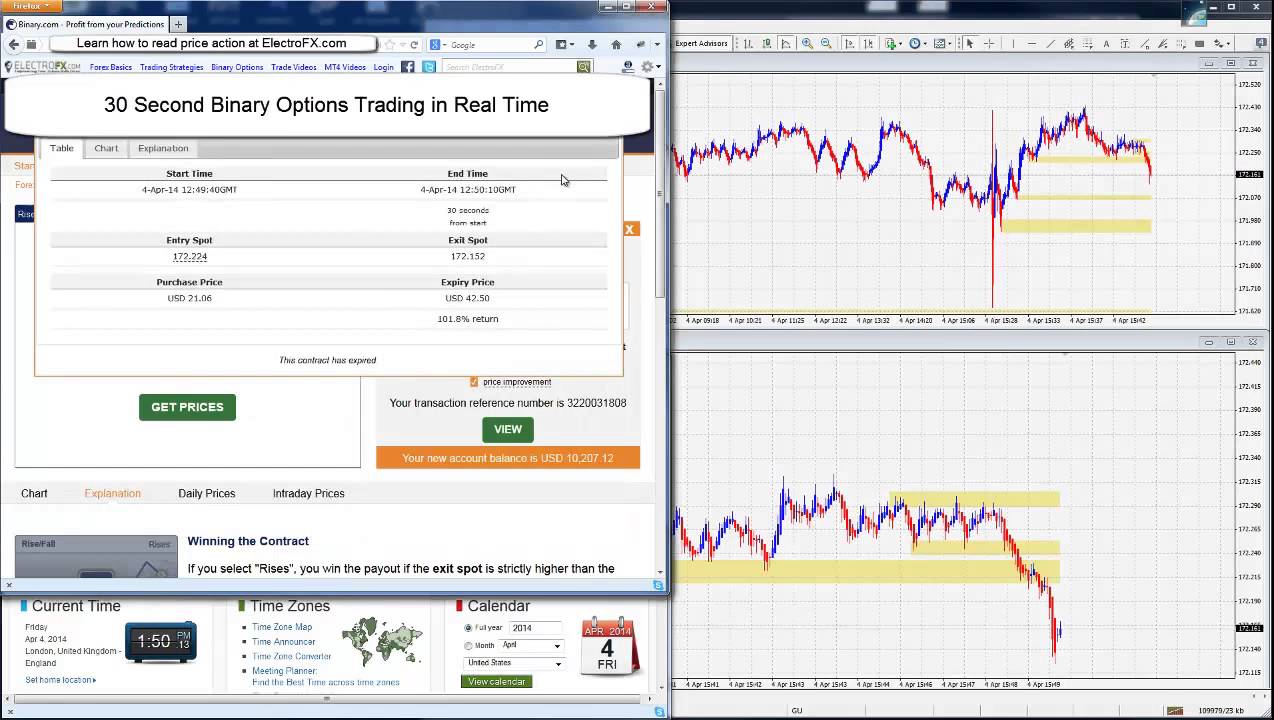Click the calendar year field showing 2014
Viewport: 1274px width, 720px height.
(x=535, y=628)
